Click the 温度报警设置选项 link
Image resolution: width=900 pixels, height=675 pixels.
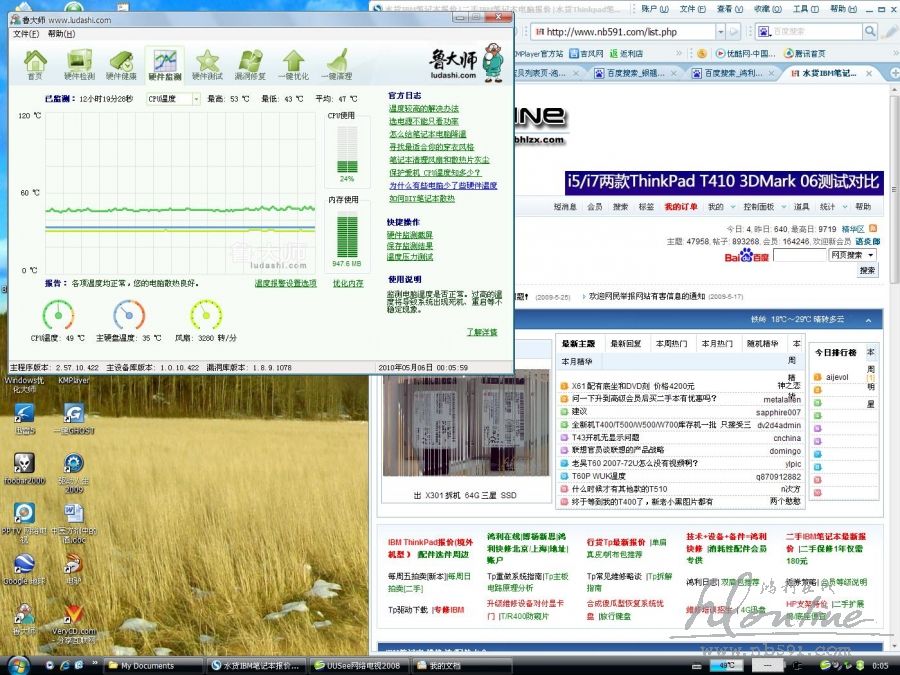(285, 283)
